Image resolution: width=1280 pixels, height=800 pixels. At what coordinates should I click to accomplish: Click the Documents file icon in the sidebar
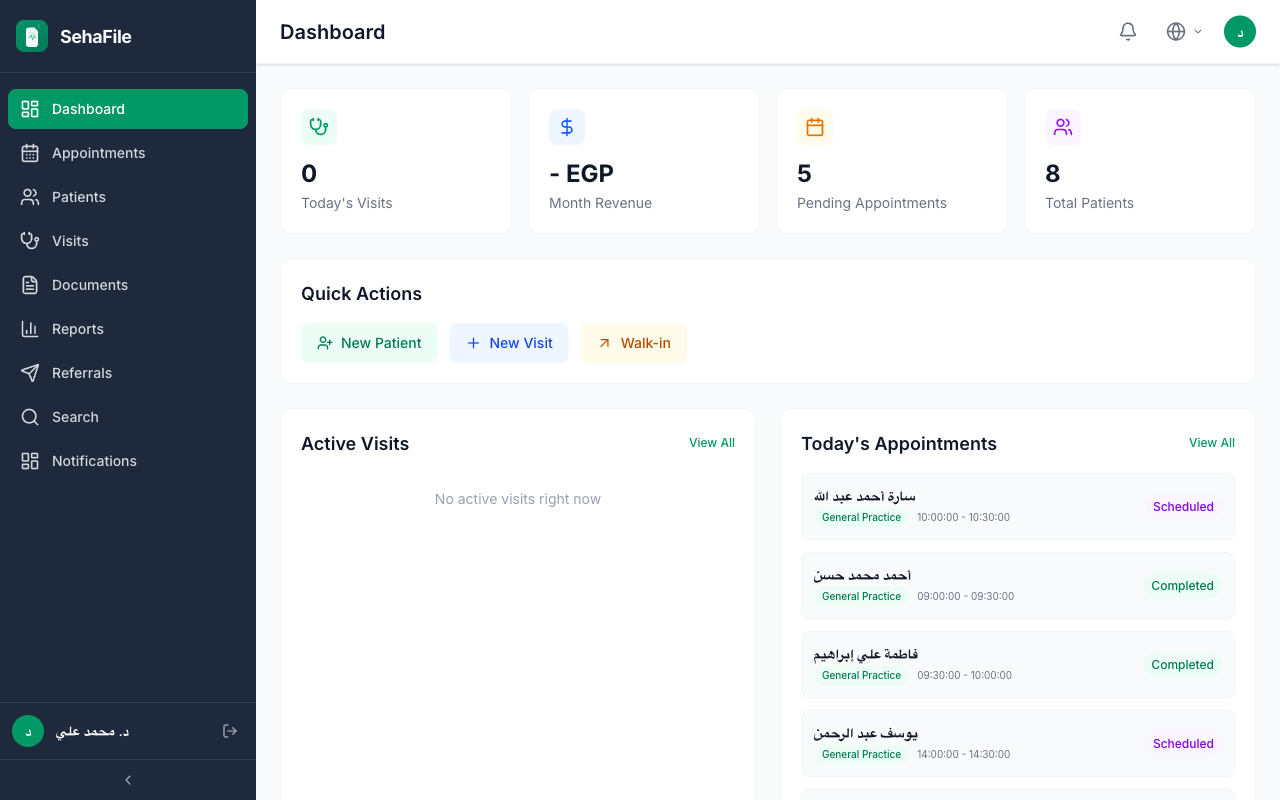[x=30, y=285]
